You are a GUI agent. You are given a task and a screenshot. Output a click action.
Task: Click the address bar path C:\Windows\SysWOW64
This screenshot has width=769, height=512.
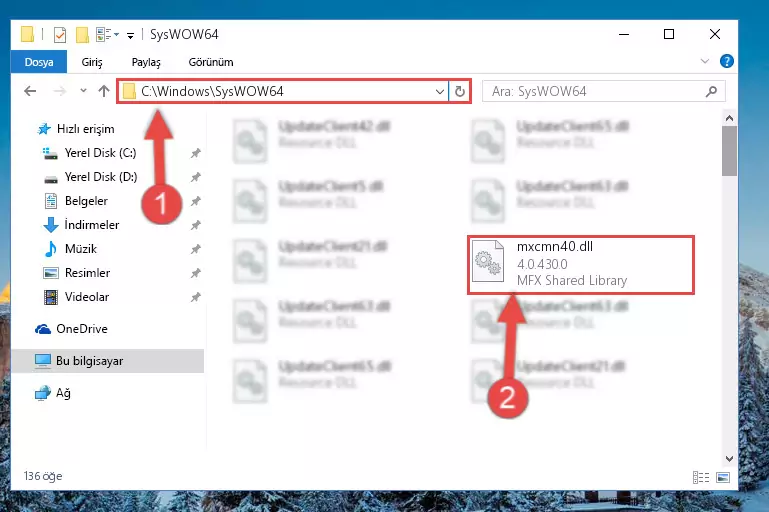212,91
